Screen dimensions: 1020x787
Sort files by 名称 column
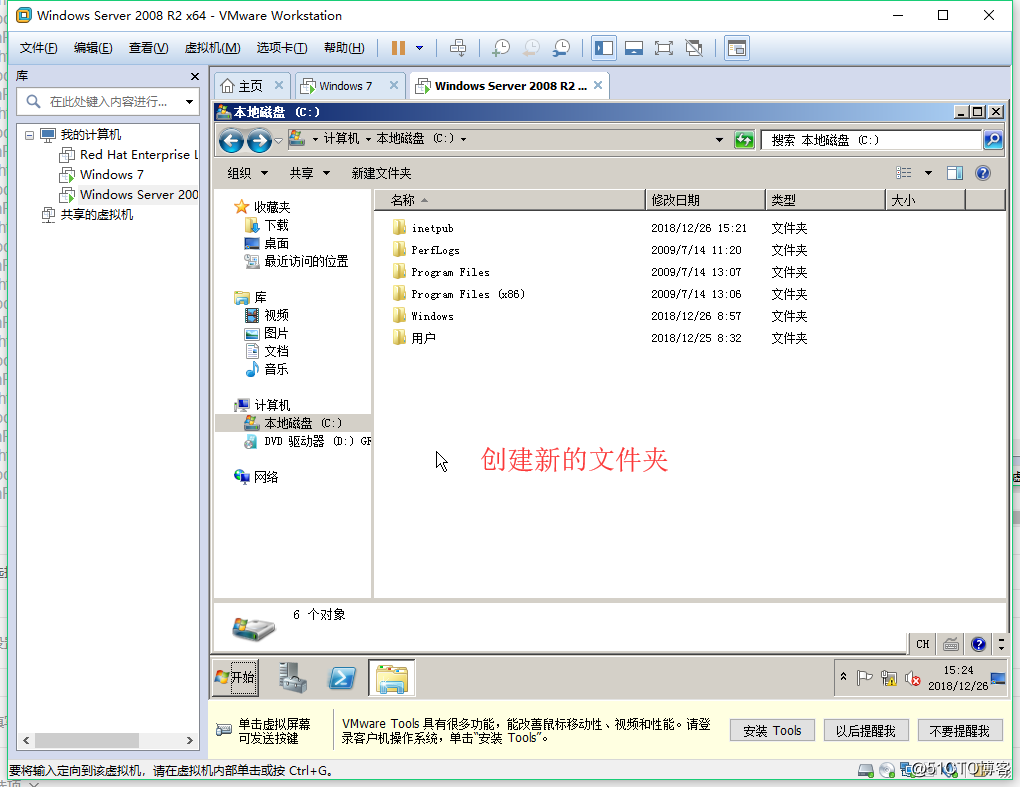510,200
